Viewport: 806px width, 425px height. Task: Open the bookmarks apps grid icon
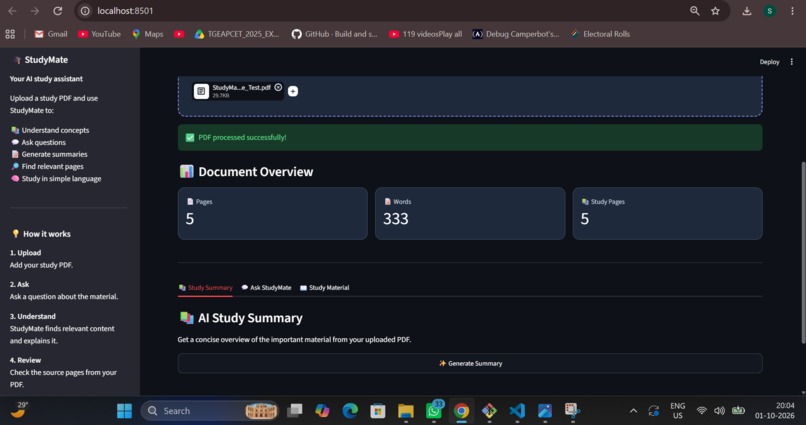point(10,34)
